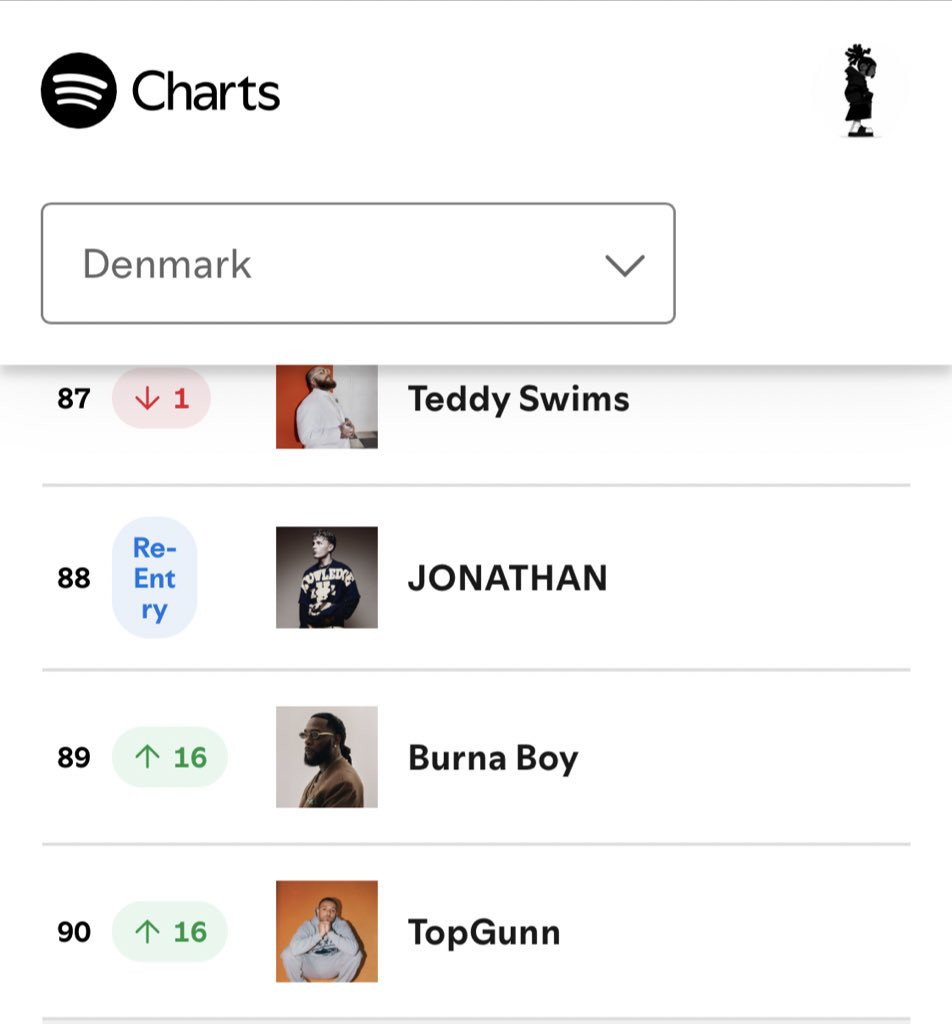The image size is (952, 1024).
Task: Click rank number 87
Action: (x=74, y=399)
